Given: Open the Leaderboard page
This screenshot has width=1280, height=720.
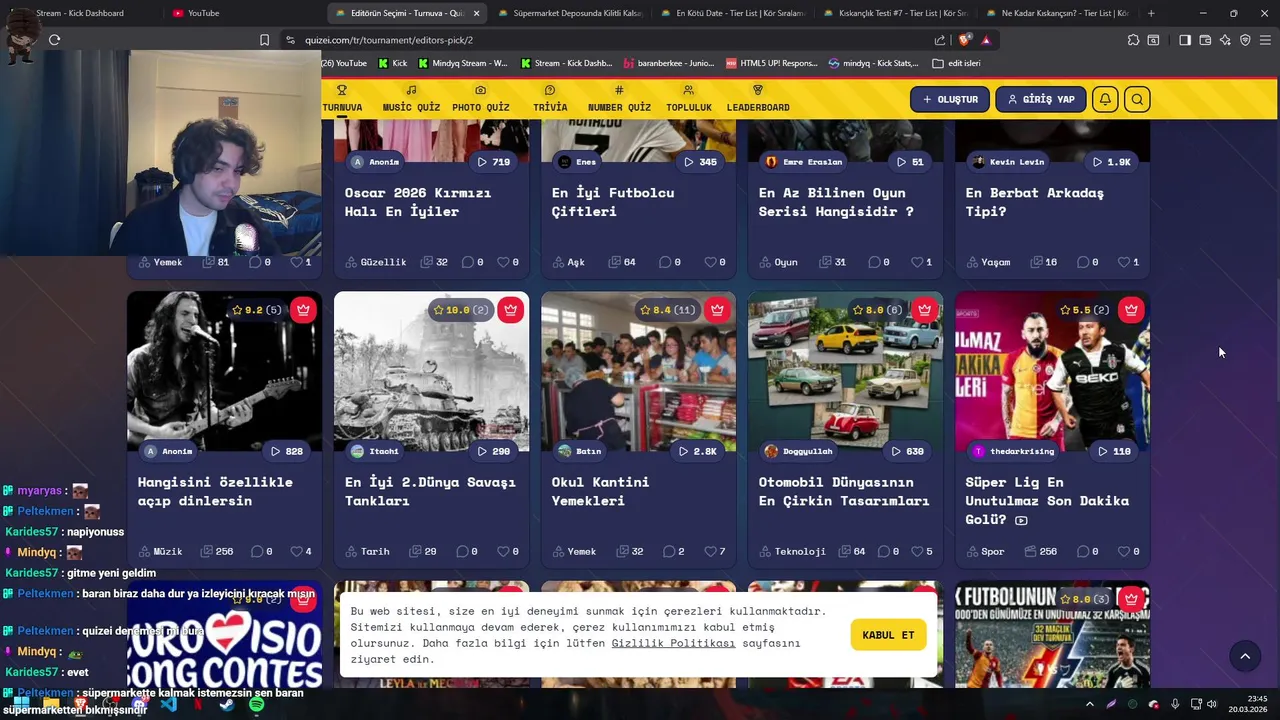Looking at the screenshot, I should (x=758, y=99).
